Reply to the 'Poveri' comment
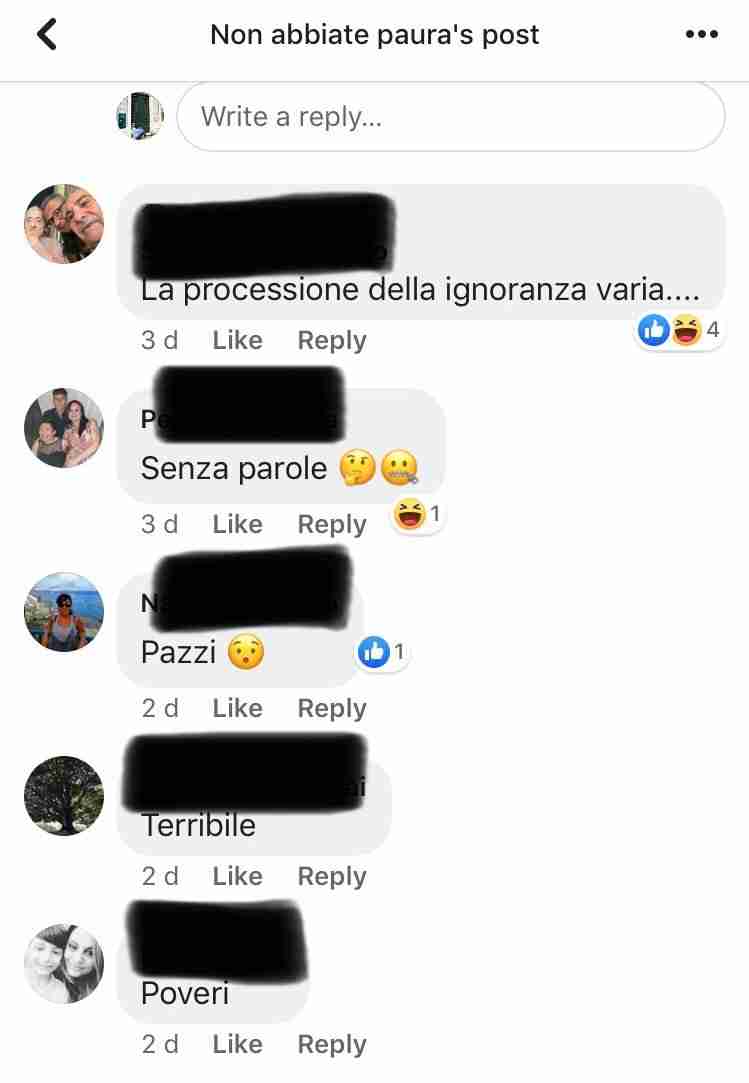The image size is (749, 1083). coord(332,1044)
